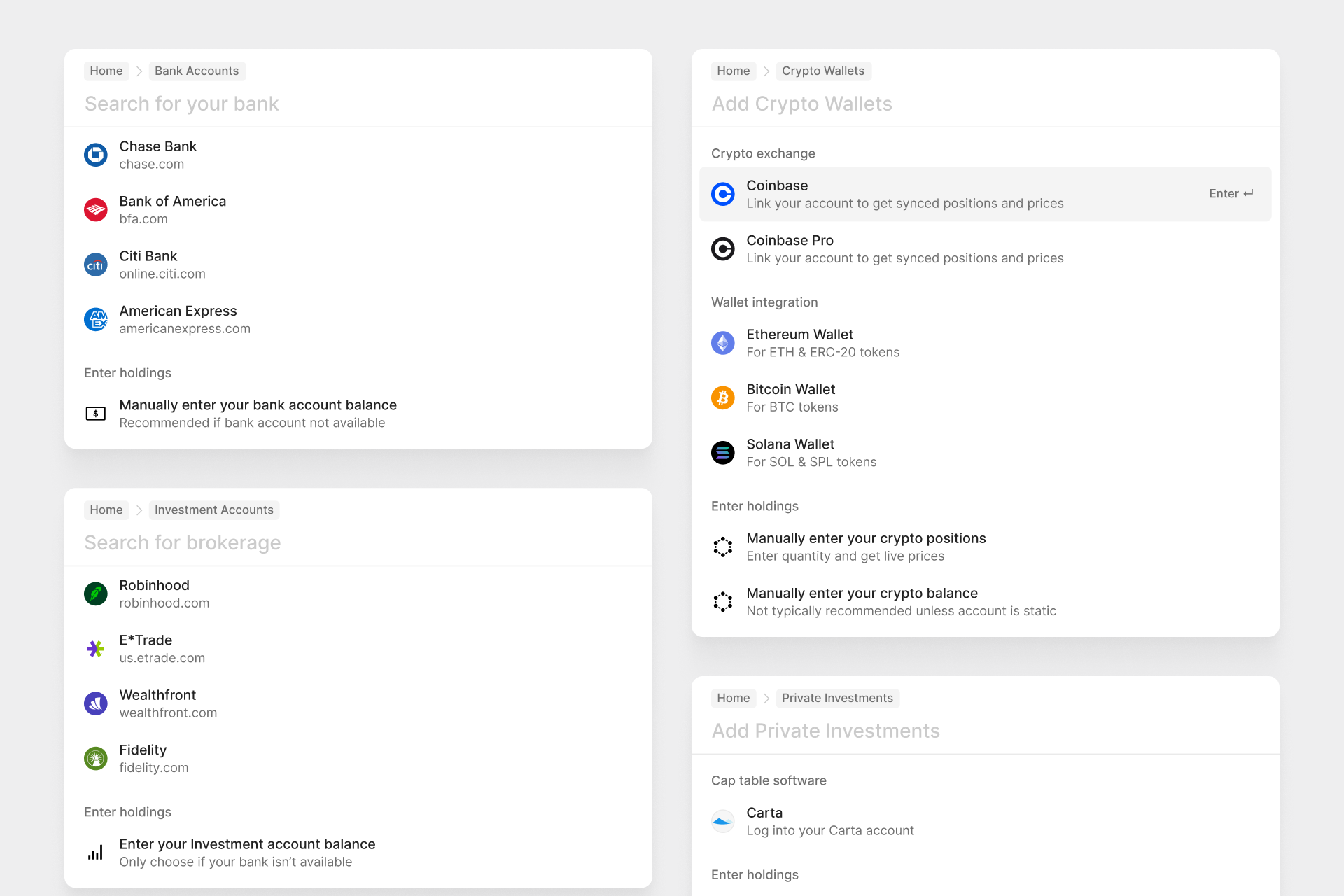Click 'online.citi.com' subtitle text

tap(162, 274)
